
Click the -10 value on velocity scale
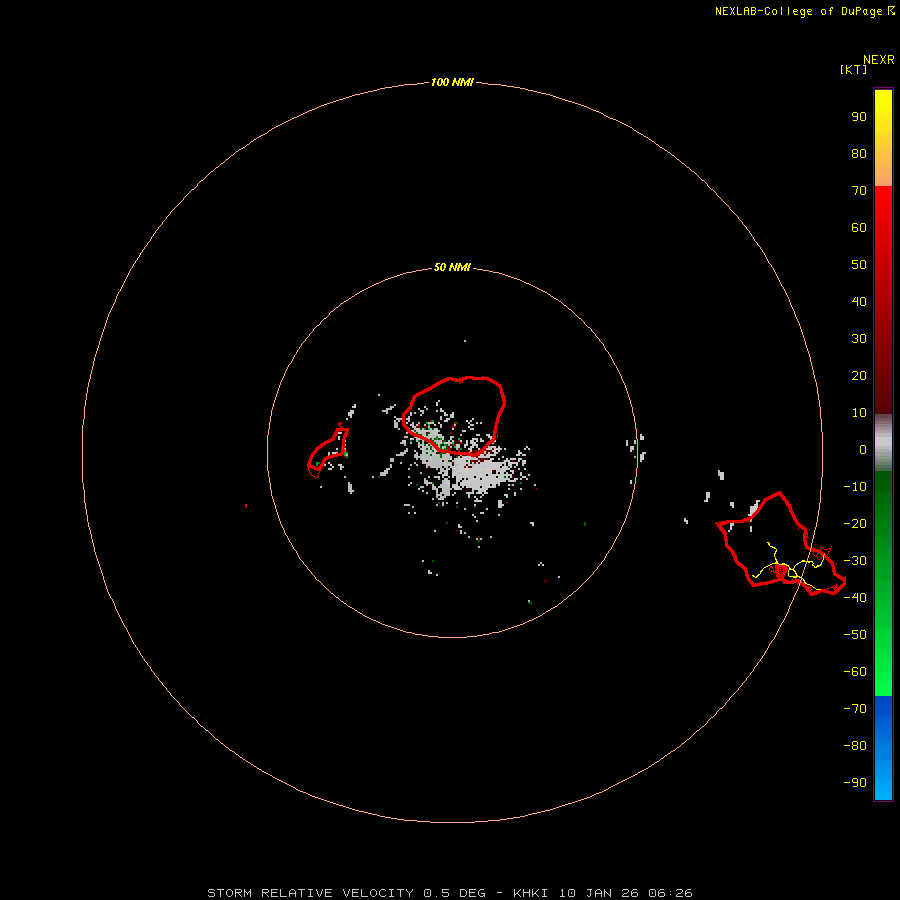855,487
